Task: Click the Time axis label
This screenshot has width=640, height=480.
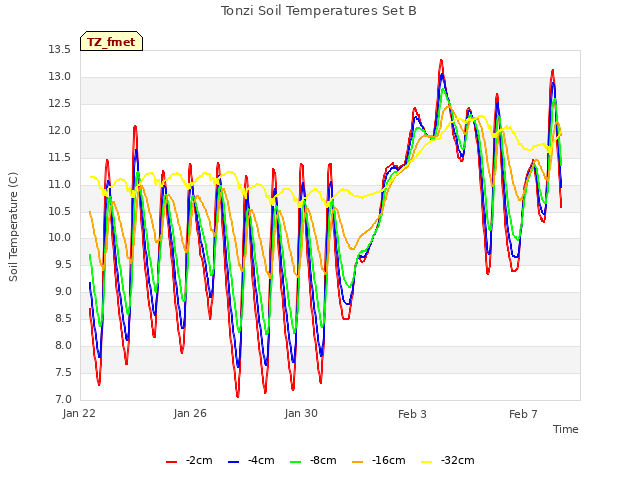Action: [x=566, y=429]
